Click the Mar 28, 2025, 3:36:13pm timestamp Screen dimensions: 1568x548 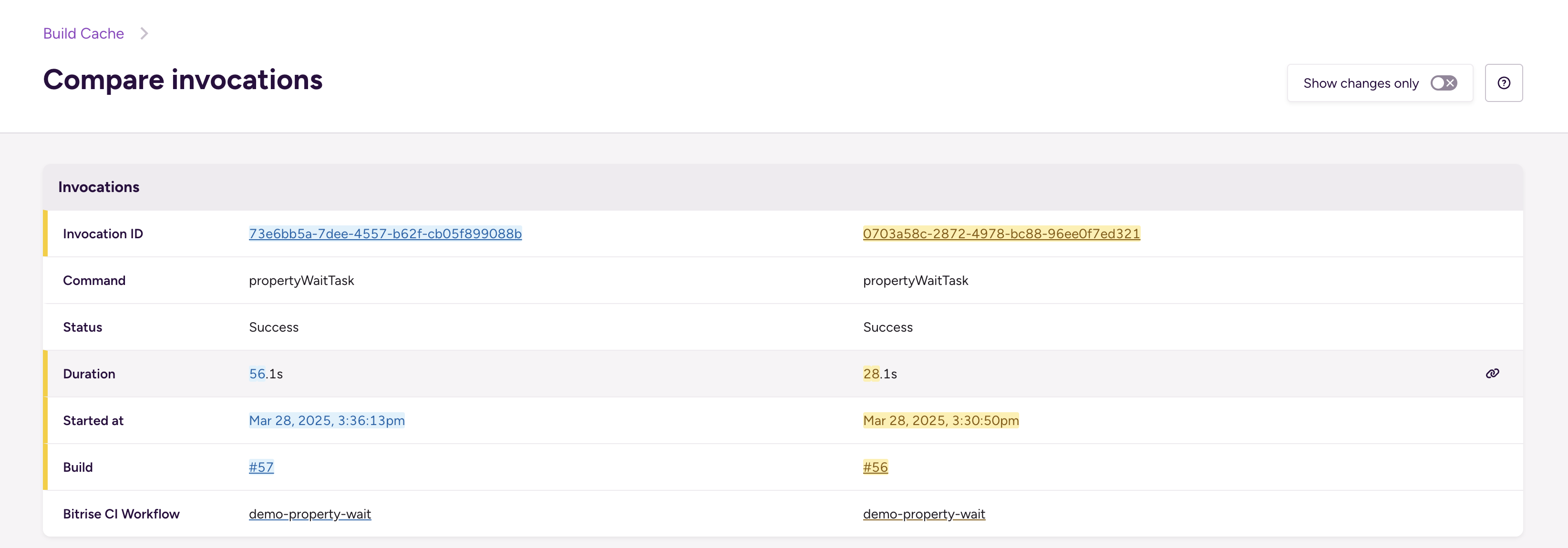pos(327,420)
